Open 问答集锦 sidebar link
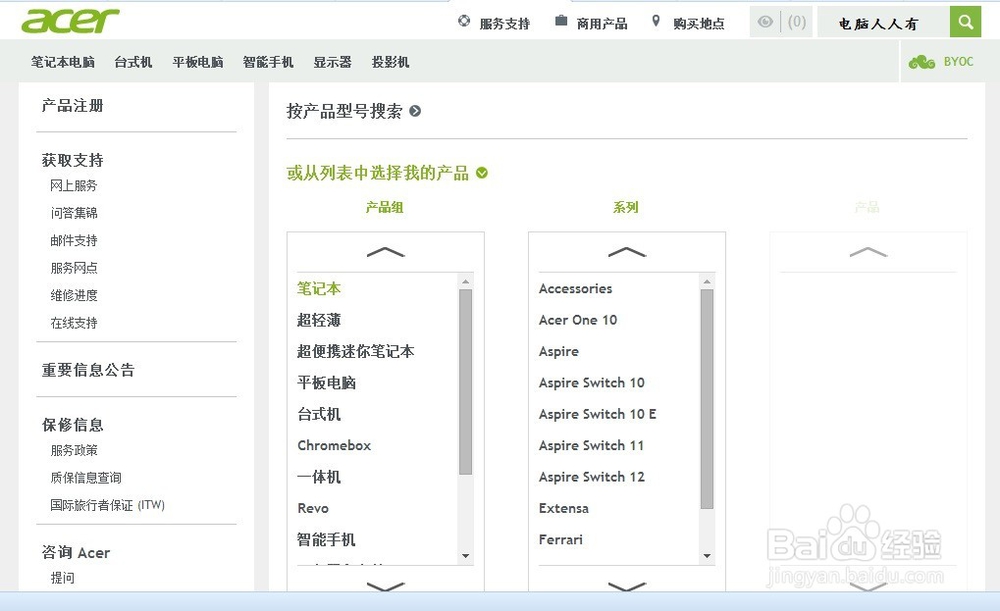Screen dimensions: 1000x611 point(74,213)
